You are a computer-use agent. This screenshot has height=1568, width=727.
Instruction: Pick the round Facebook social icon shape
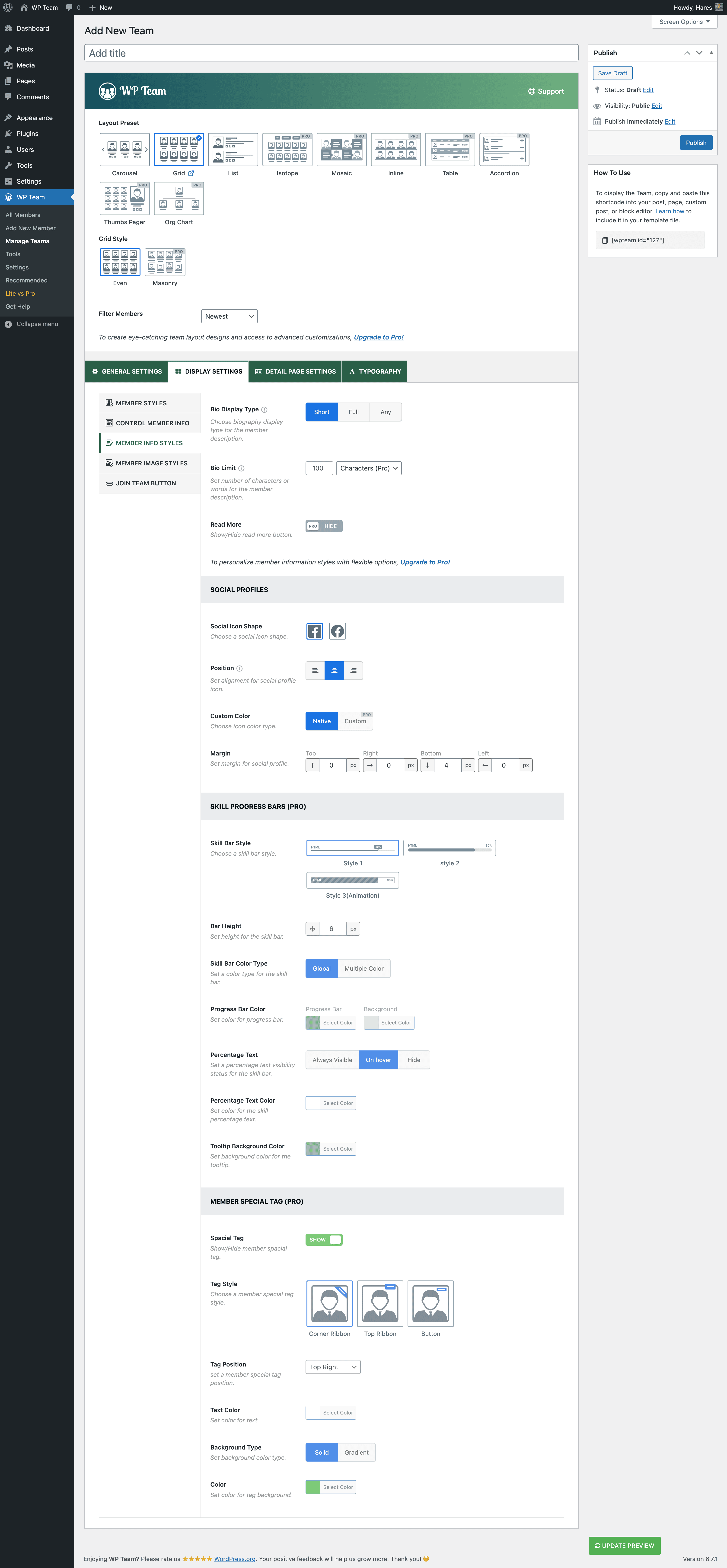tap(338, 631)
